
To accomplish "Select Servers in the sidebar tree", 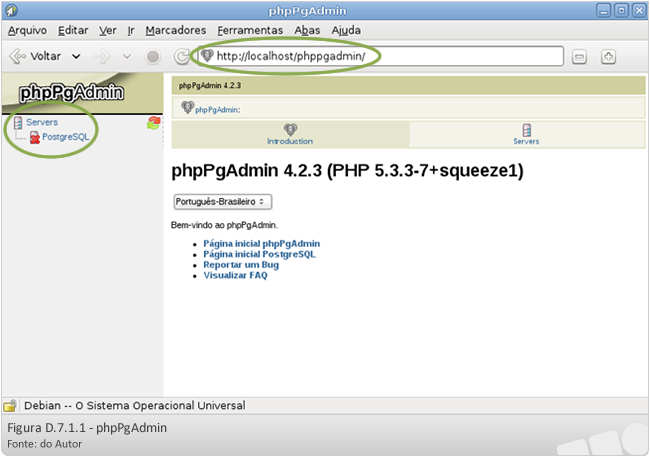I will [42, 122].
